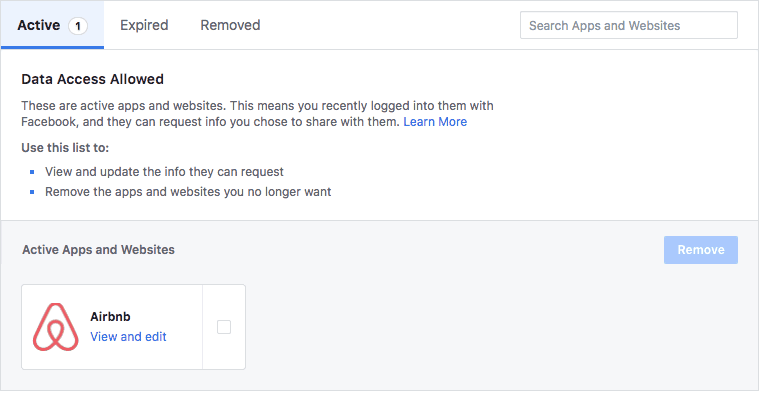Click the Data Access Allowed heading

[x=93, y=79]
